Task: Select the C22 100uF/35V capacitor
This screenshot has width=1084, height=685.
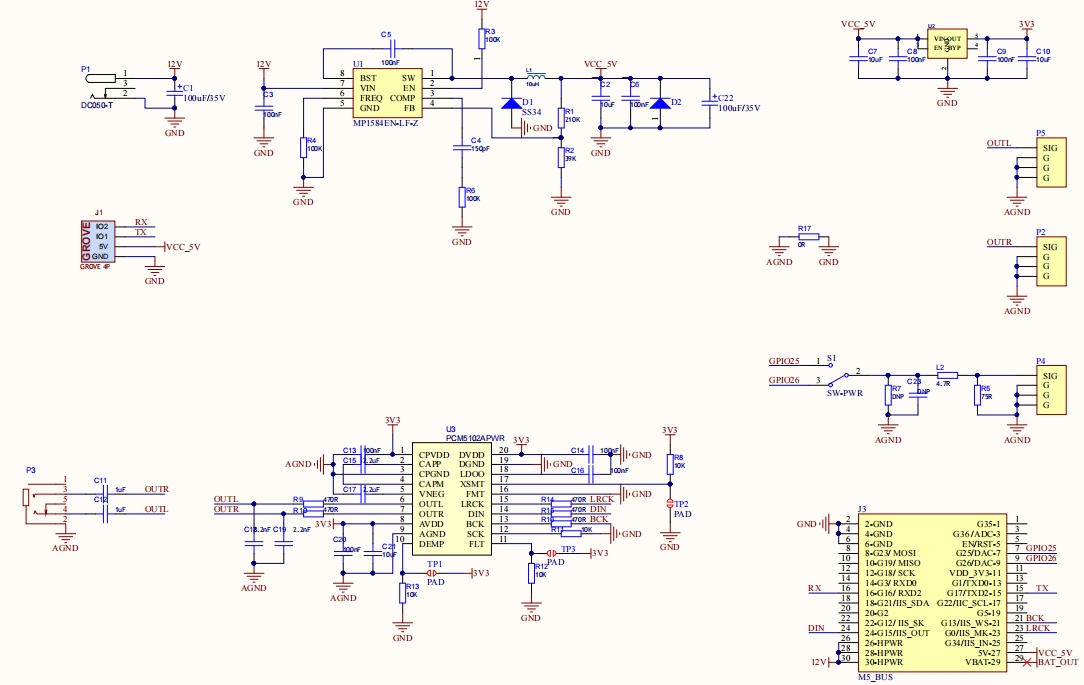Action: coord(709,100)
